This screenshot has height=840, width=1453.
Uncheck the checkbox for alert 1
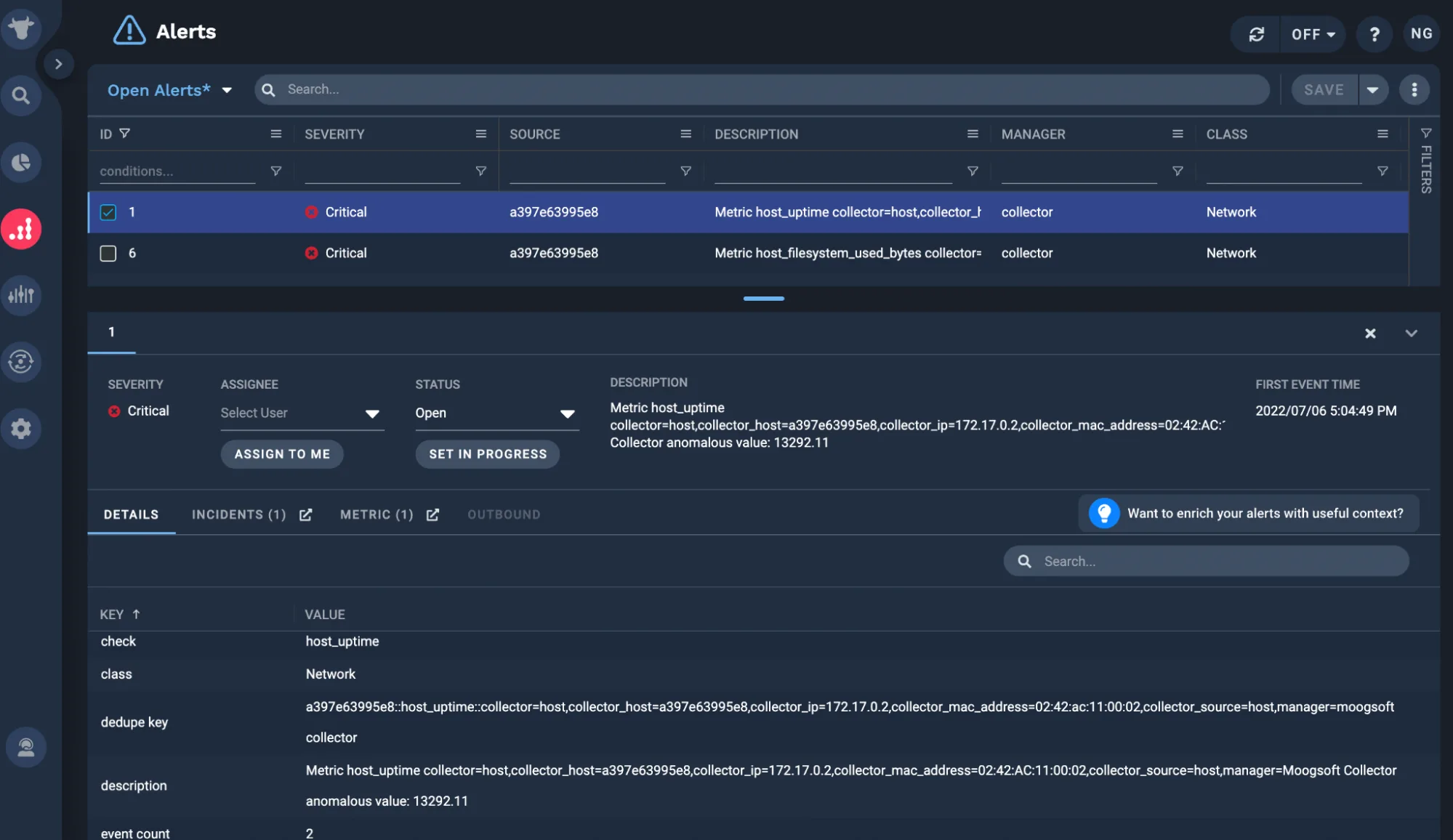[x=108, y=212]
